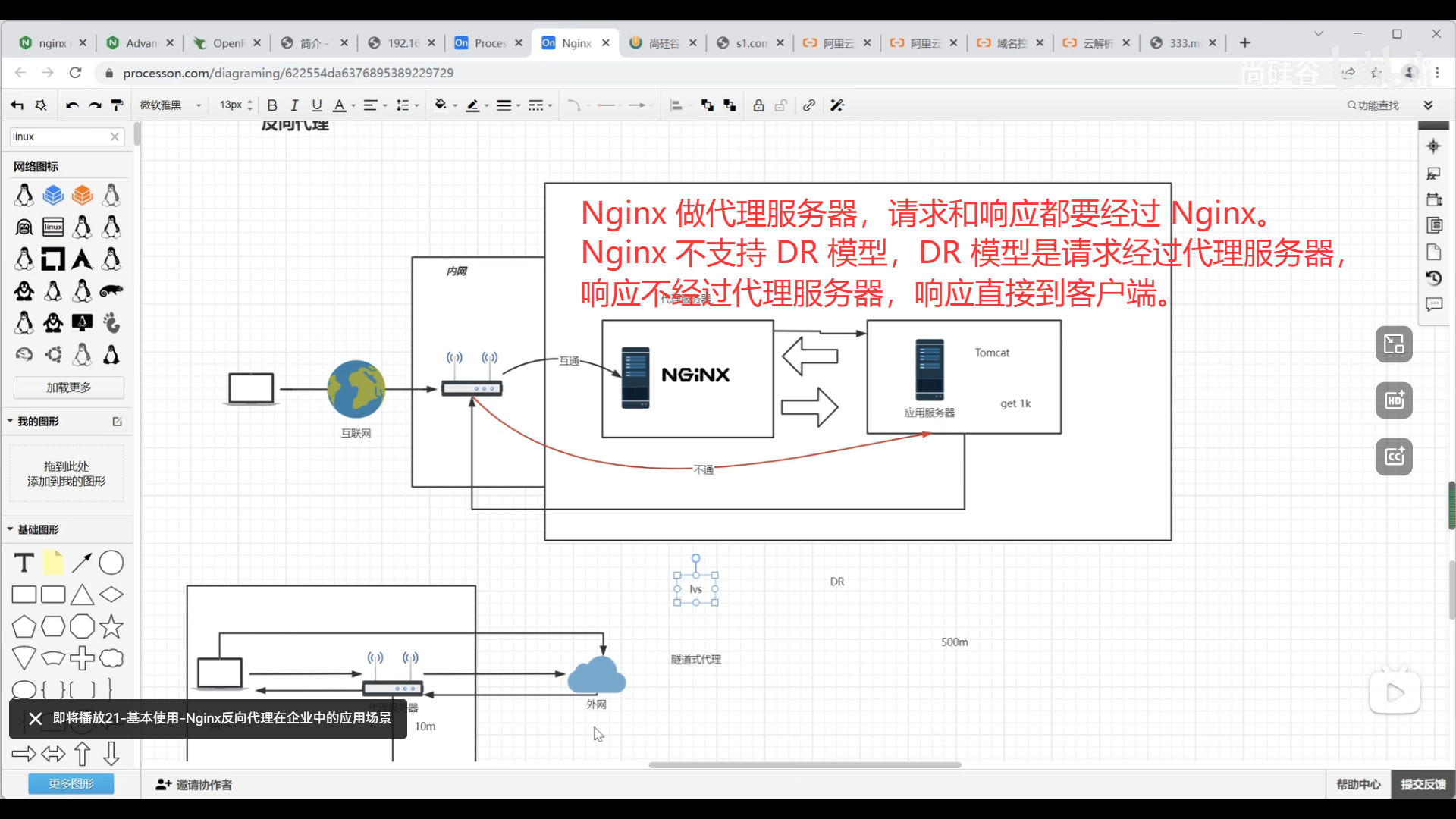
Task: Open the history clock icon in right sidebar
Action: (1433, 278)
